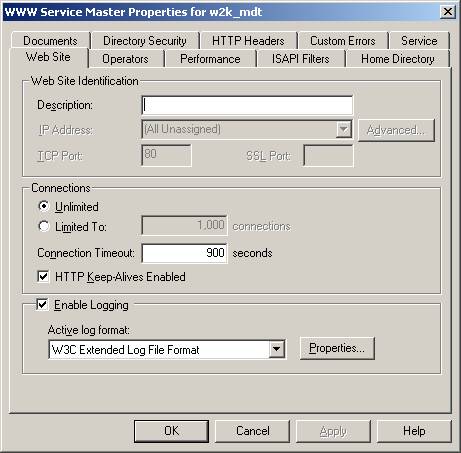Viewport: 461px width, 453px height.
Task: Open the Home Directory tab
Action: coord(398,59)
